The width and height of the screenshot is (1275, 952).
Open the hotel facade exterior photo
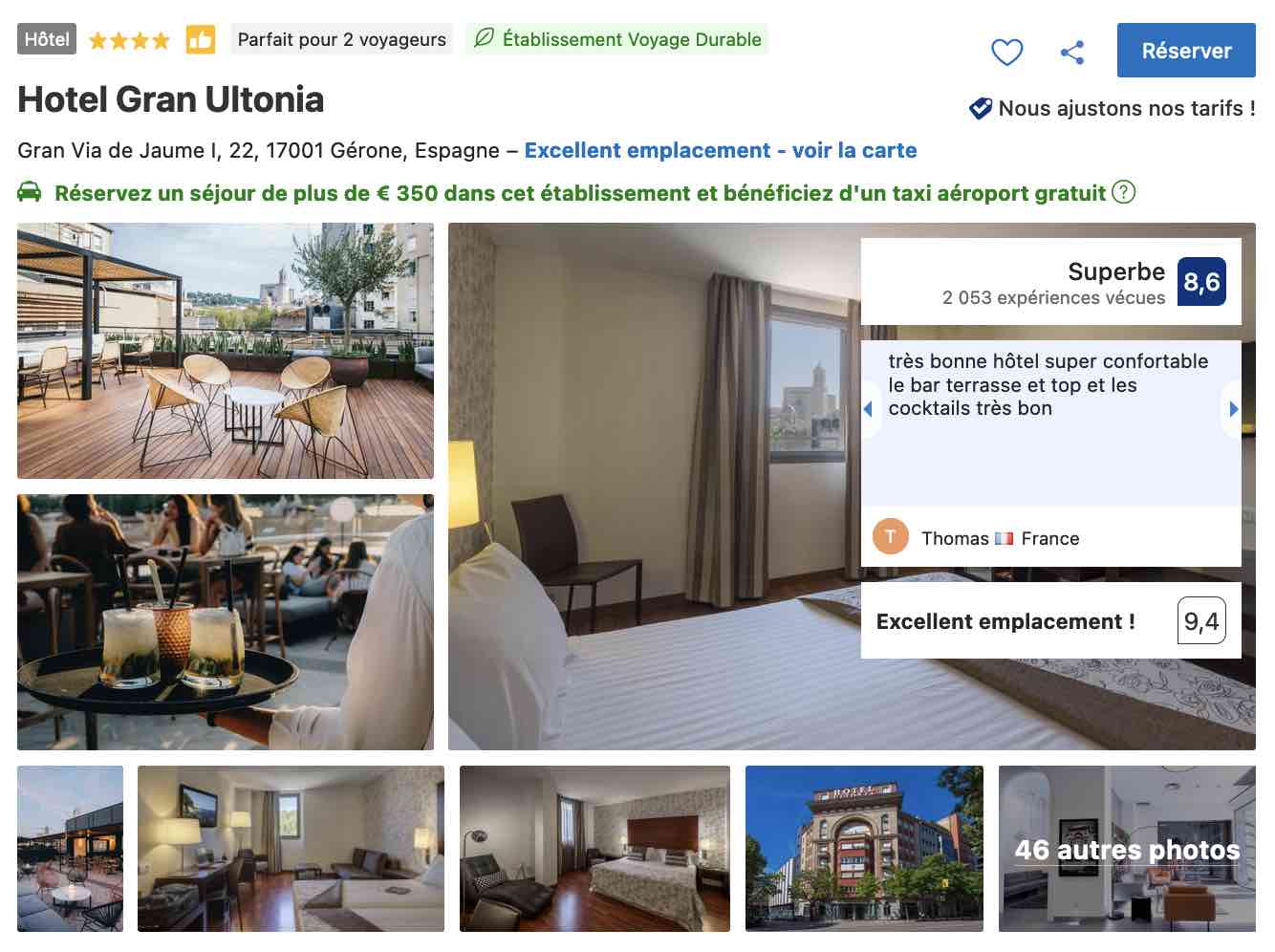coord(864,849)
